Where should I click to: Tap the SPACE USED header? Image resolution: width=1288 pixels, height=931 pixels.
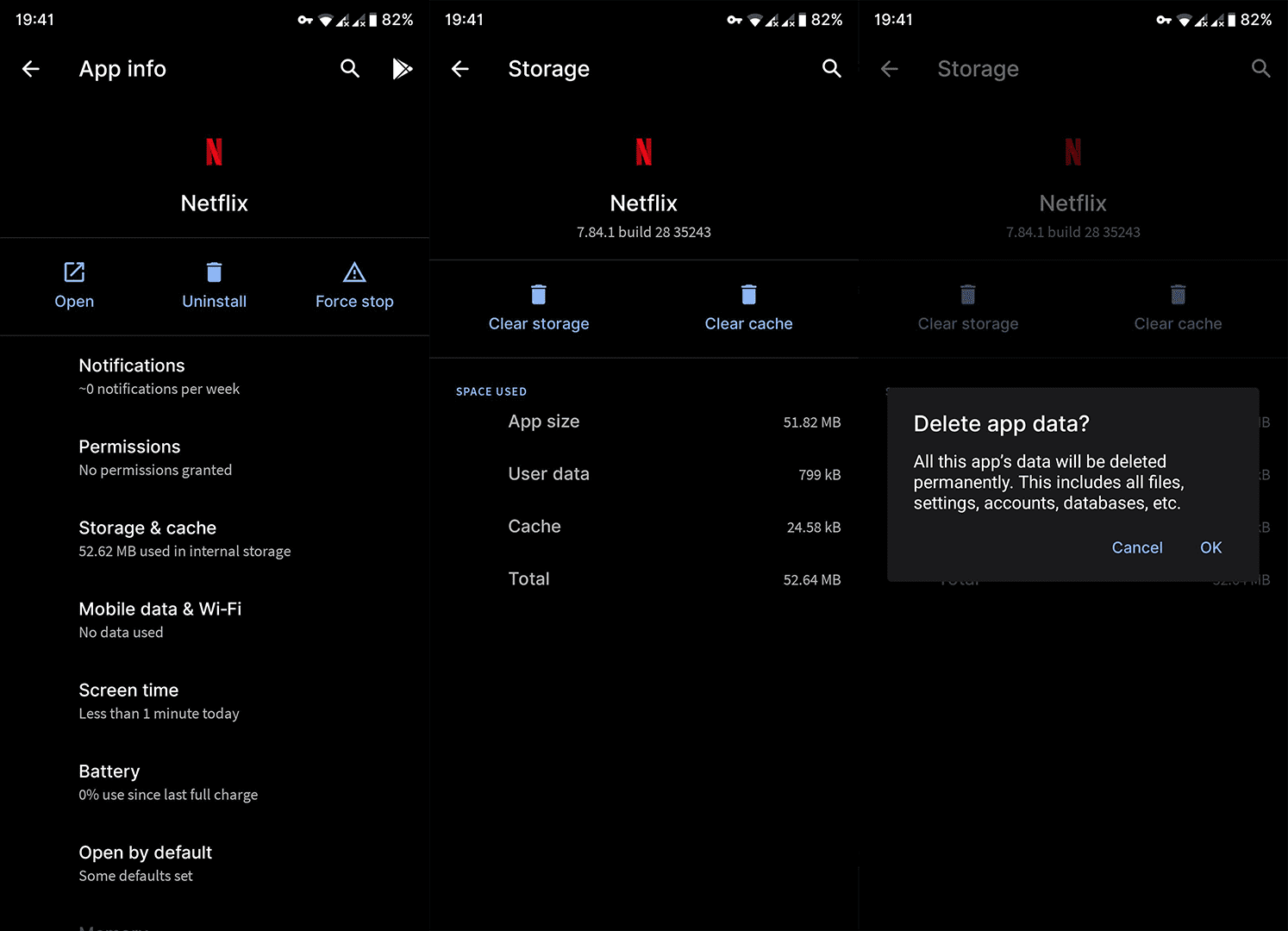pos(491,391)
